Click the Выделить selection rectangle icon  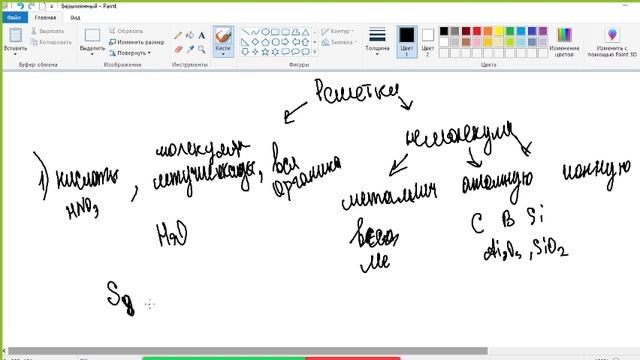(x=92, y=36)
